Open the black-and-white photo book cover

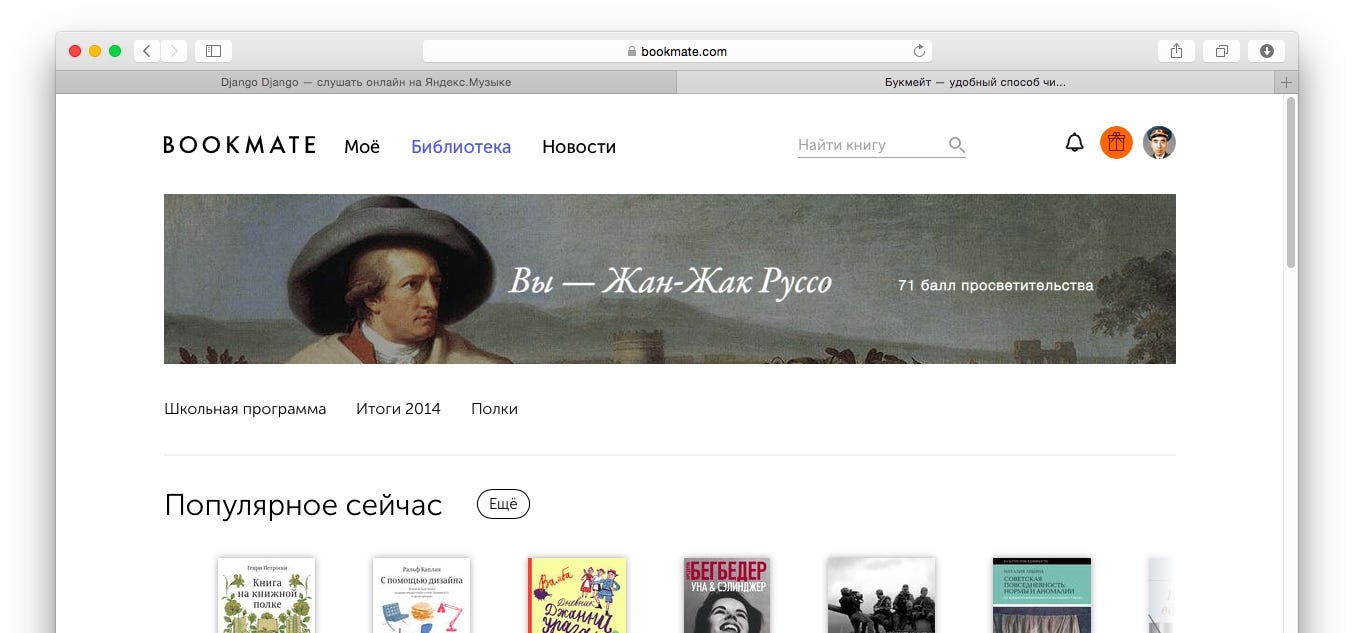pyautogui.click(x=881, y=595)
